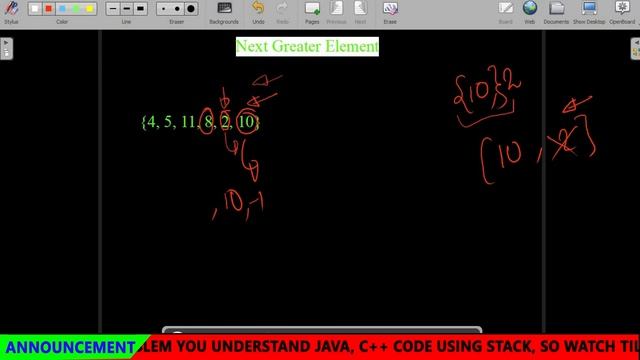This screenshot has width=640, height=360.
Task: Expand the right library panel tab
Action: coord(636,49)
